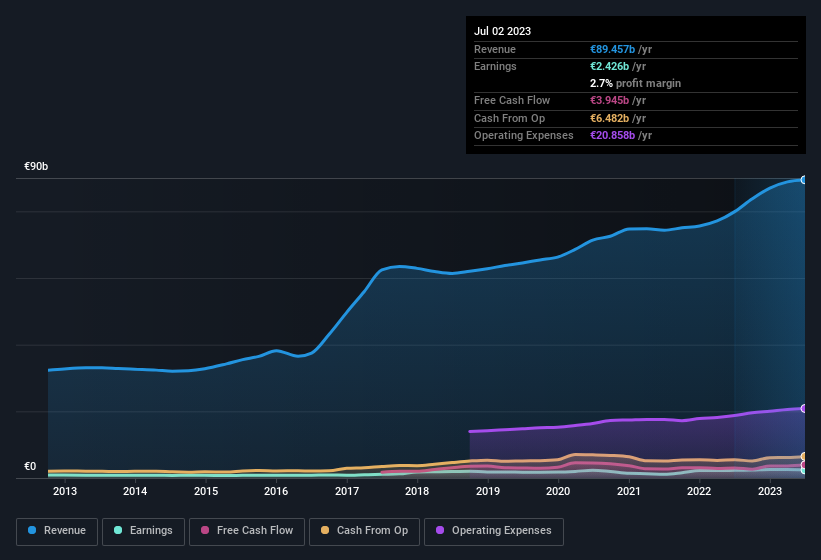Click the €6.482b cash from op value

tap(609, 118)
